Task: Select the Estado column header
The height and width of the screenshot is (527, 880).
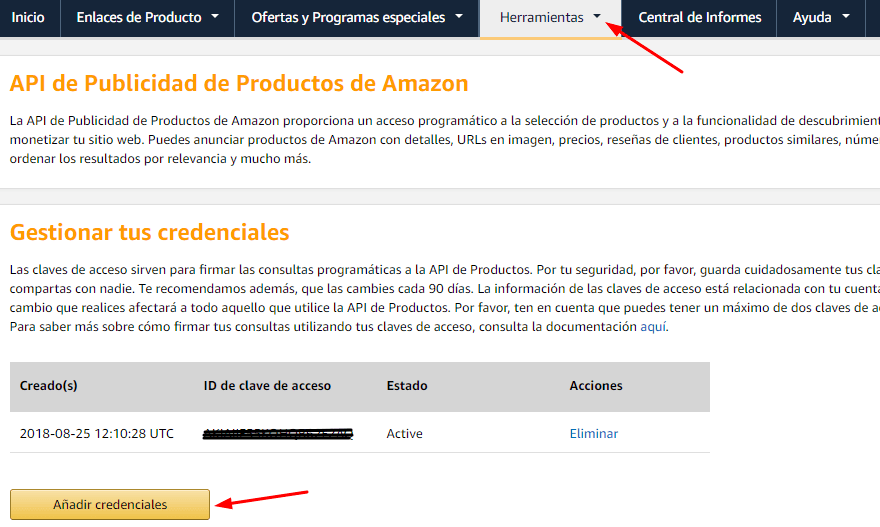Action: tap(407, 386)
